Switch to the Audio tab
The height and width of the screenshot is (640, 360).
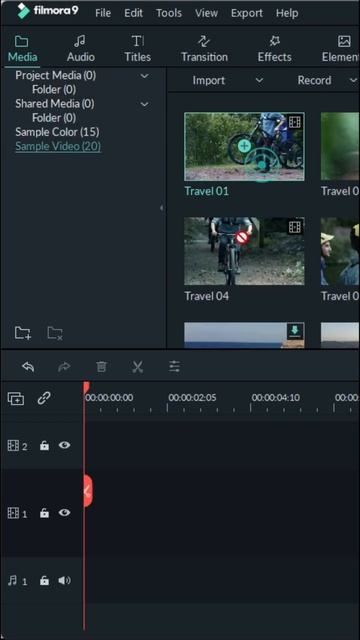coord(80,49)
